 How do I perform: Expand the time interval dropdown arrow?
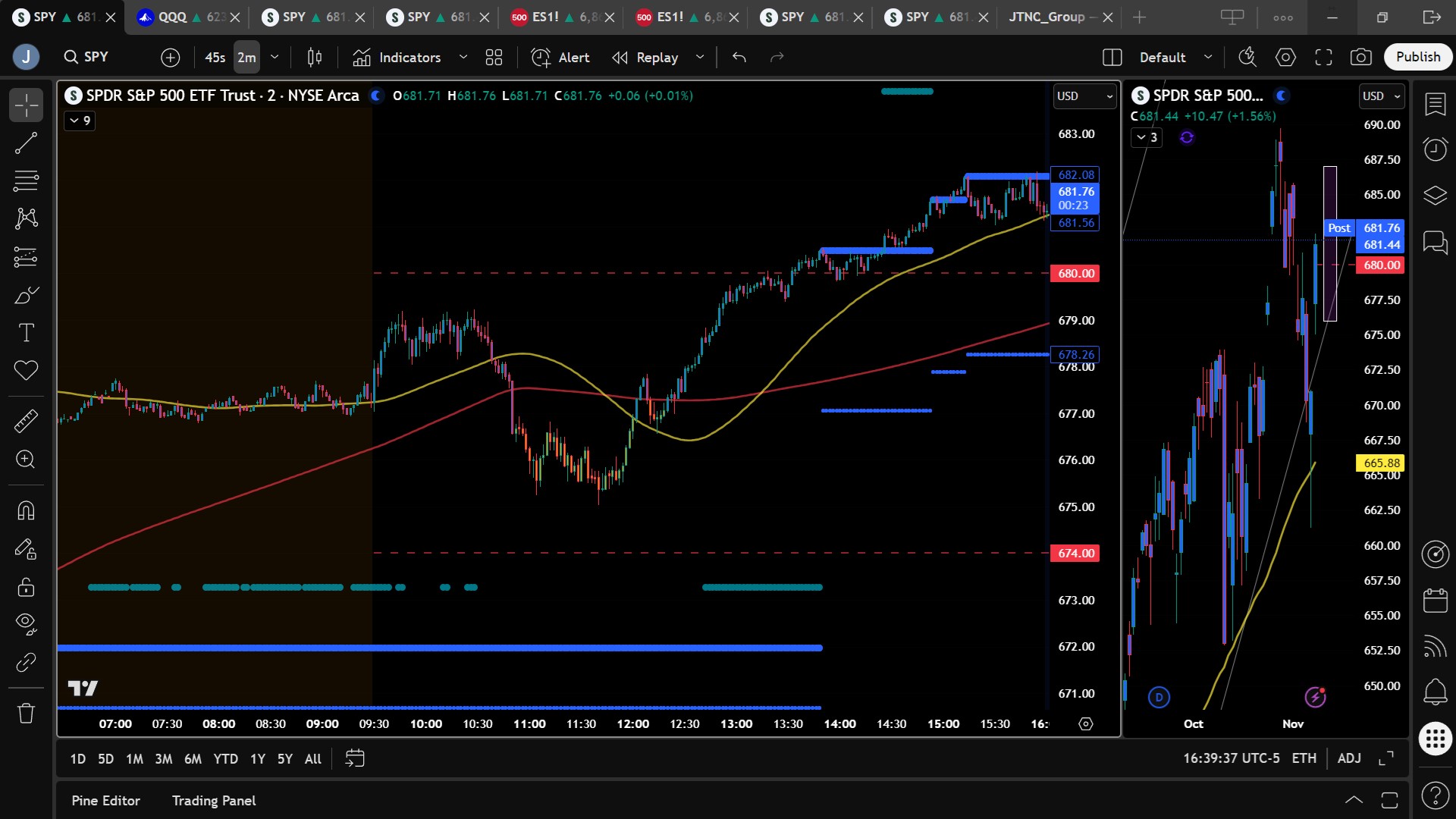click(x=275, y=57)
